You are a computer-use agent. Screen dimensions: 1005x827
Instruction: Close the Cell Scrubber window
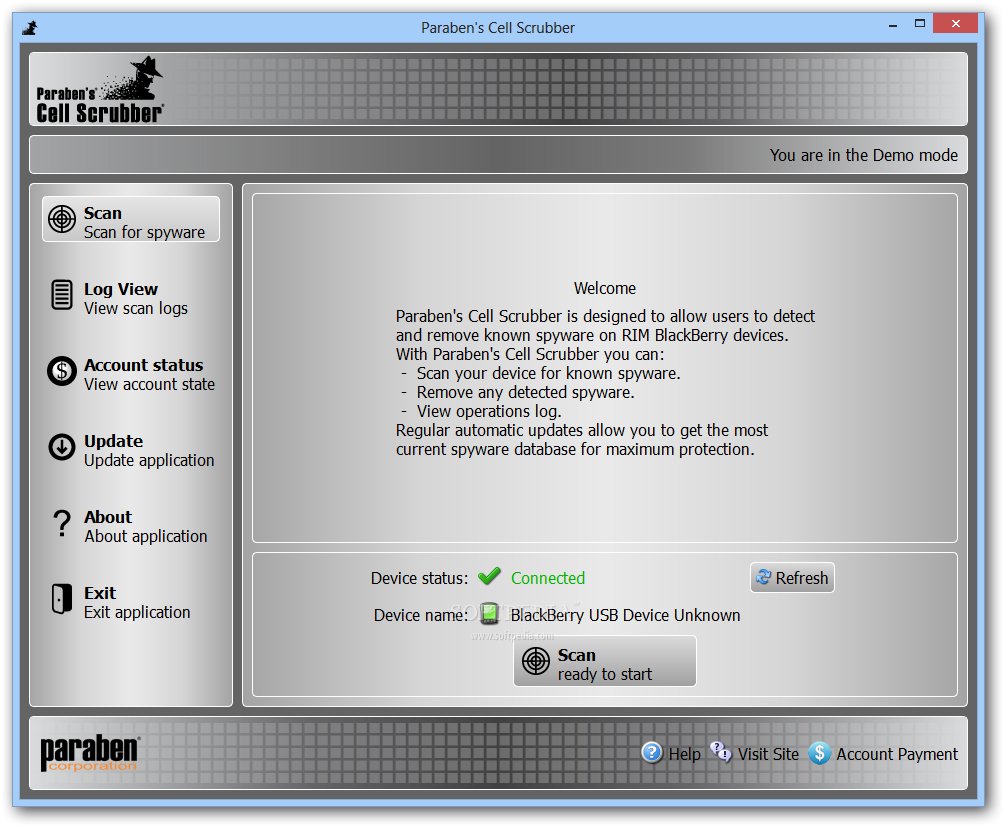tap(956, 24)
